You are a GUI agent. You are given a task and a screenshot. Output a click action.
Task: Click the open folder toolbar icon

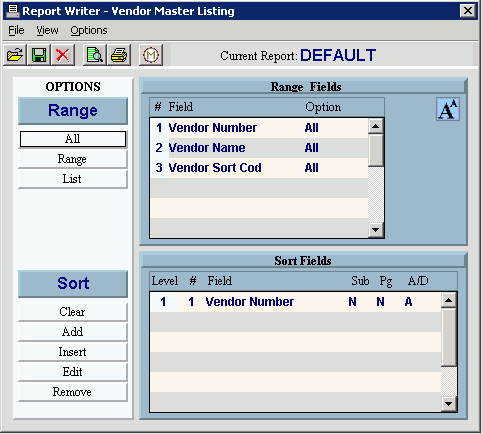15,55
